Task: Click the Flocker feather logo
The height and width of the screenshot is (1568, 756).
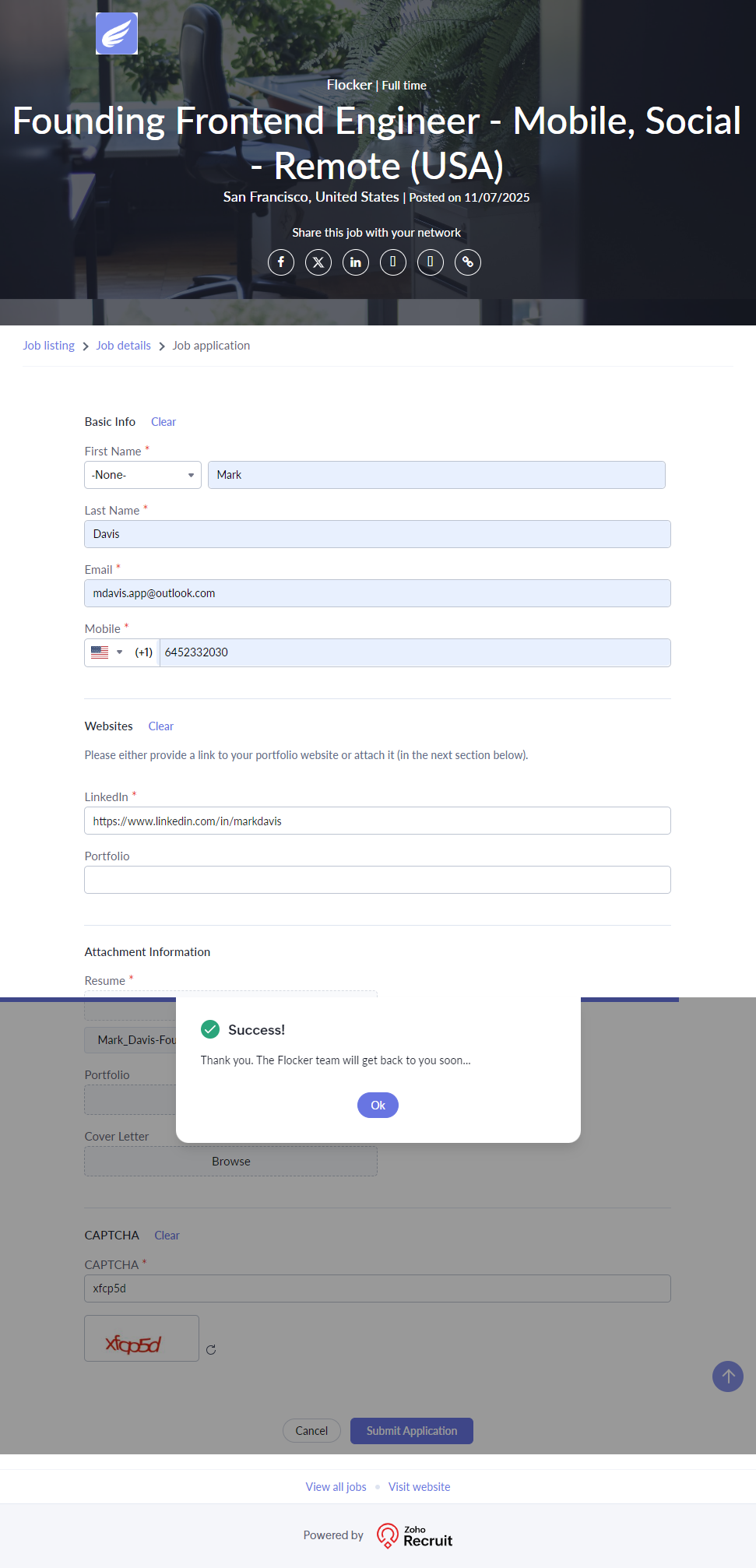Action: [117, 33]
